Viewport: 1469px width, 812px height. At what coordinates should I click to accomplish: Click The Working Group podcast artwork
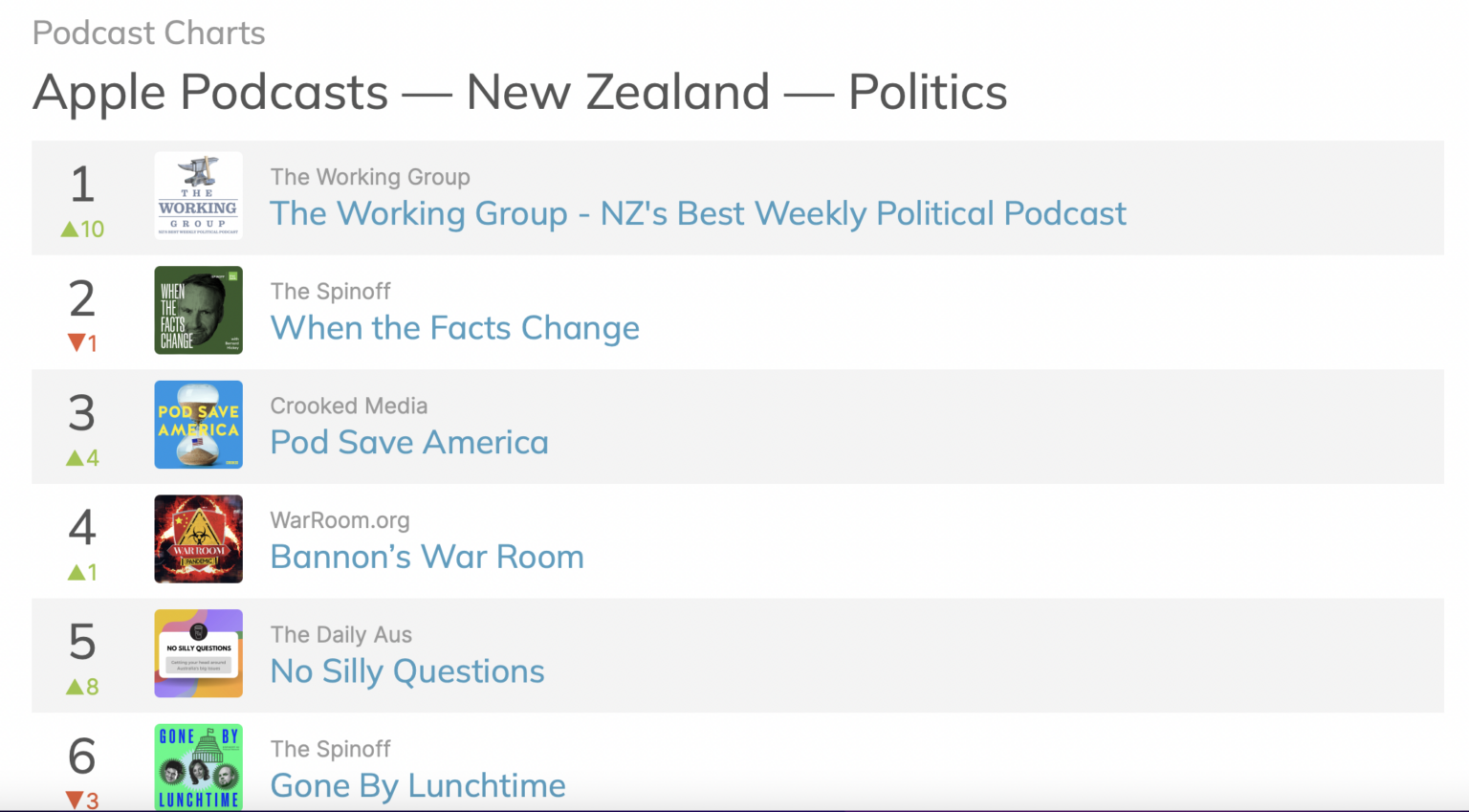[198, 195]
